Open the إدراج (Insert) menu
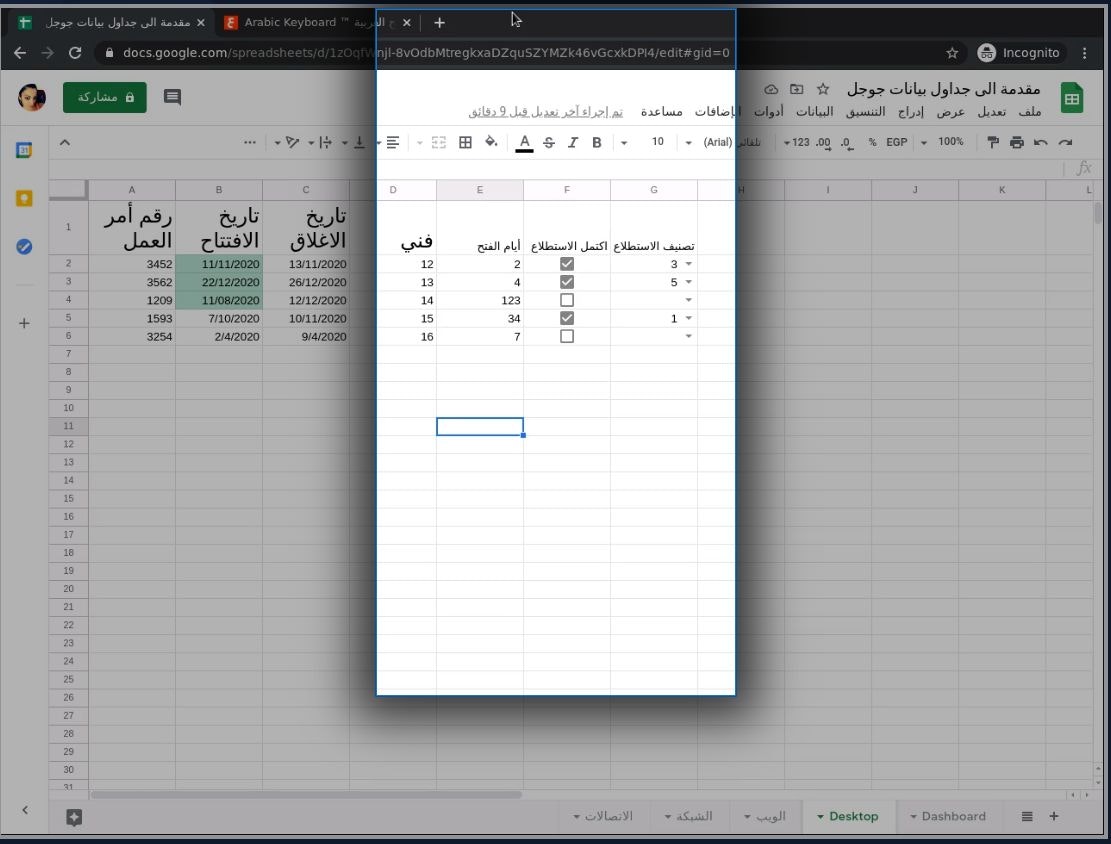 910,112
